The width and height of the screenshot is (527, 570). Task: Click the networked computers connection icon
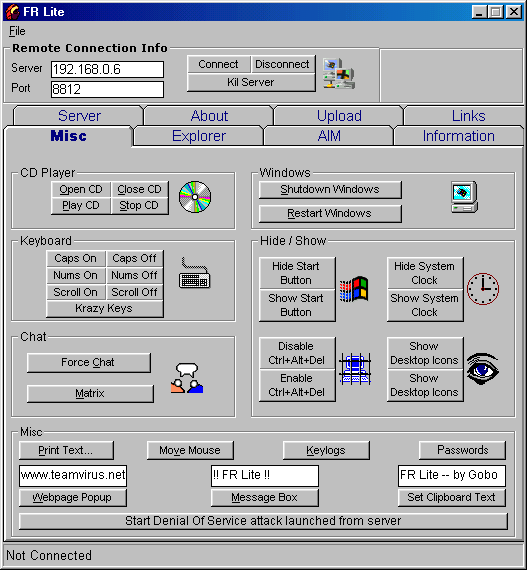click(x=339, y=74)
